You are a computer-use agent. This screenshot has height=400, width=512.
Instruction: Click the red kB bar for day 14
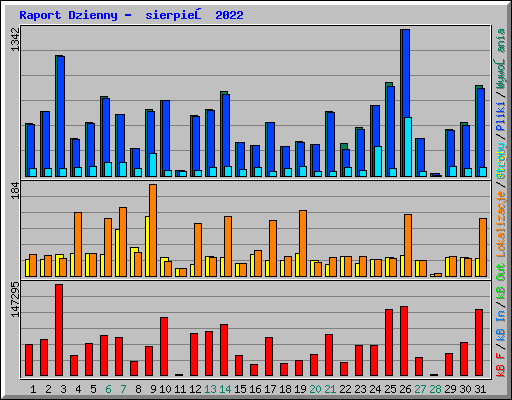click(224, 350)
